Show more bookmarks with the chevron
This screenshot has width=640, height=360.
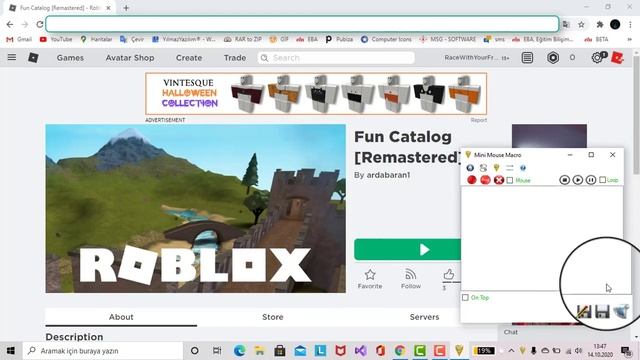(629, 39)
